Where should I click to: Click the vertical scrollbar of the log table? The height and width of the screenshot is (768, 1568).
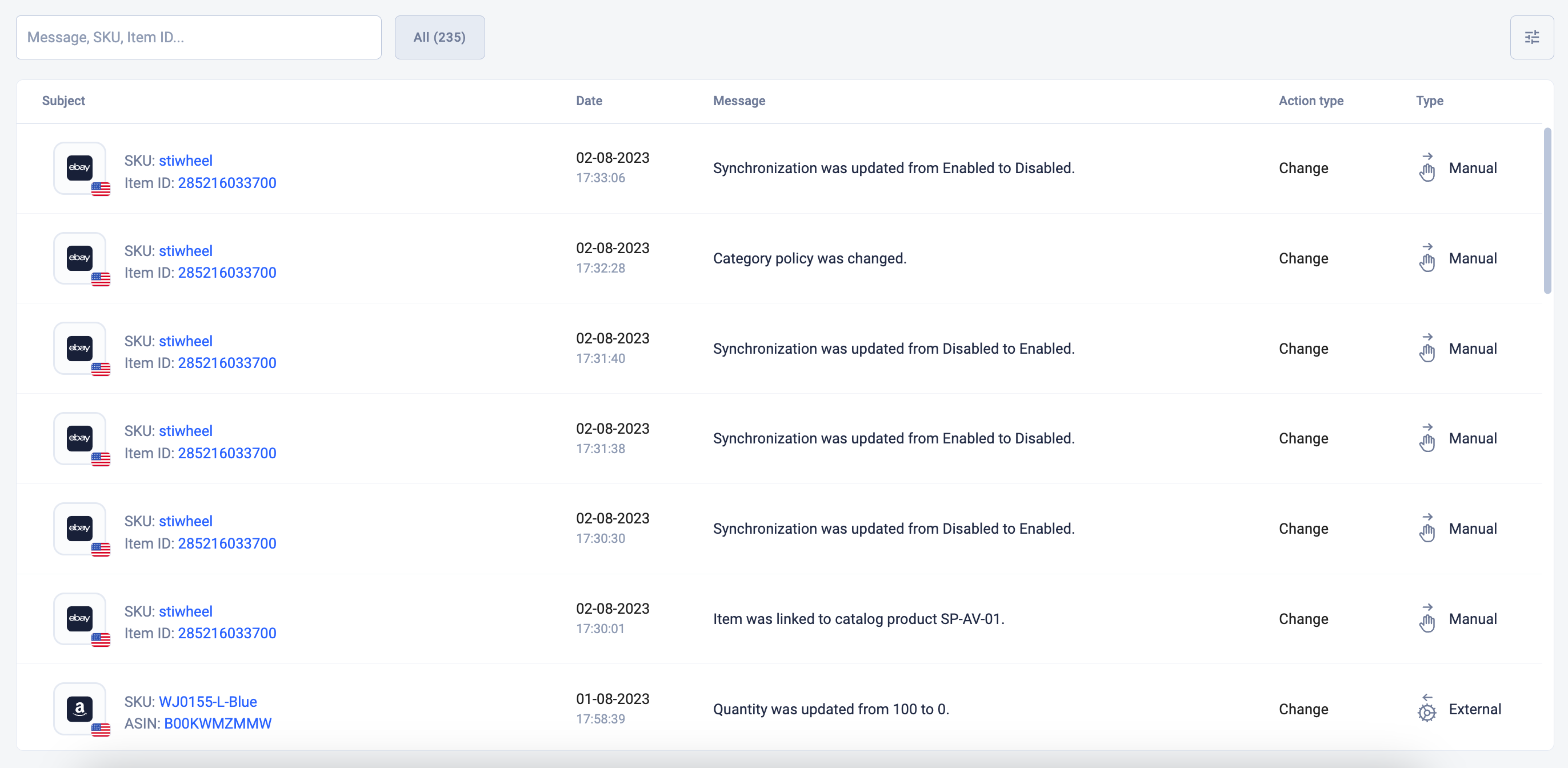point(1547,210)
